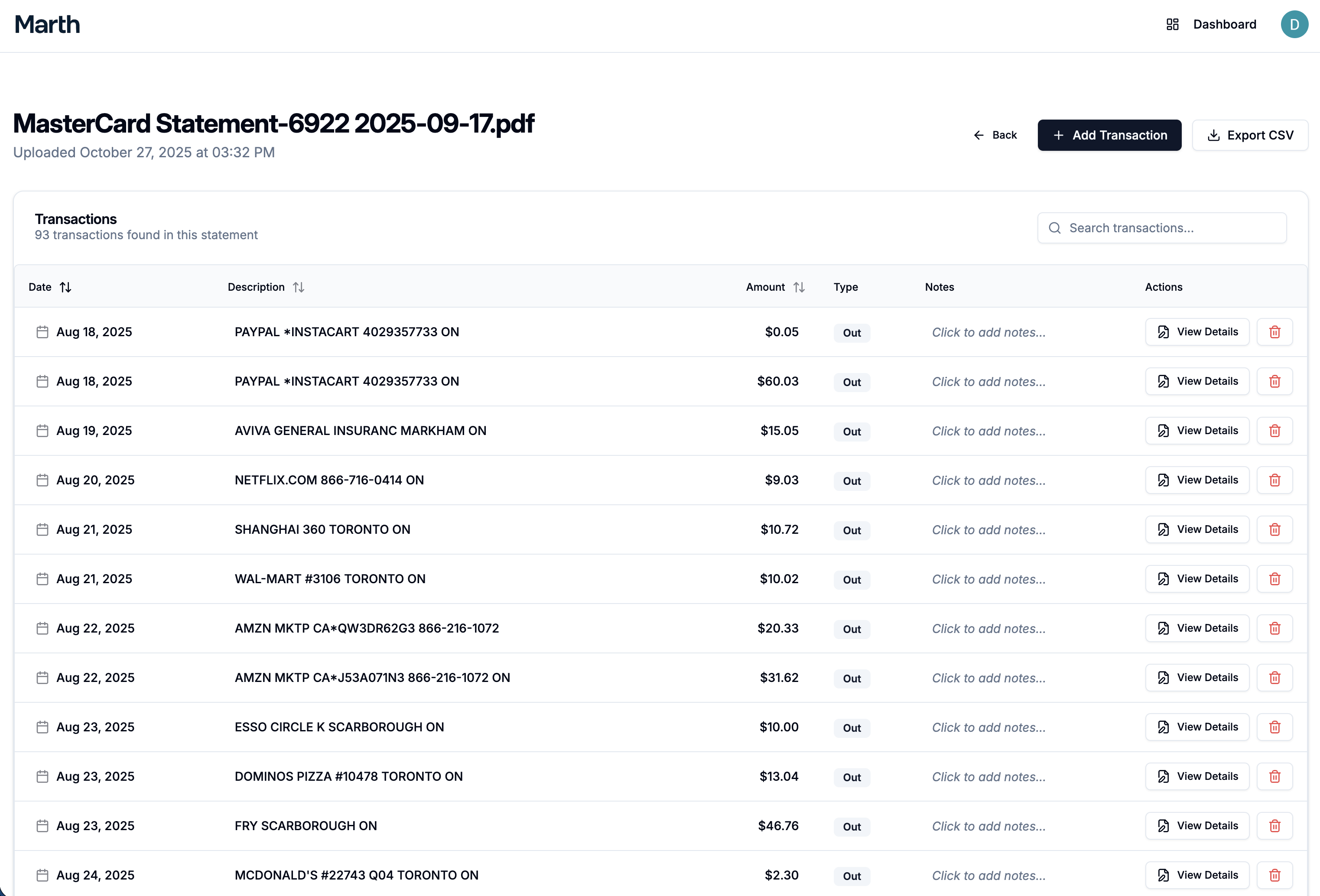Sort by the Description column sort arrows
The image size is (1320, 896).
pyautogui.click(x=299, y=287)
